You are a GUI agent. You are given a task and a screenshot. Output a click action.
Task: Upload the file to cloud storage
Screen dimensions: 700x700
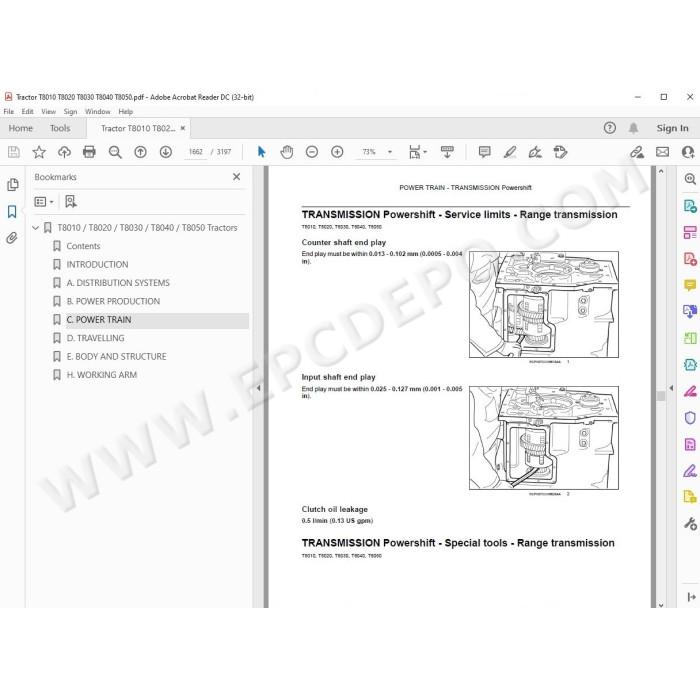coord(64,152)
